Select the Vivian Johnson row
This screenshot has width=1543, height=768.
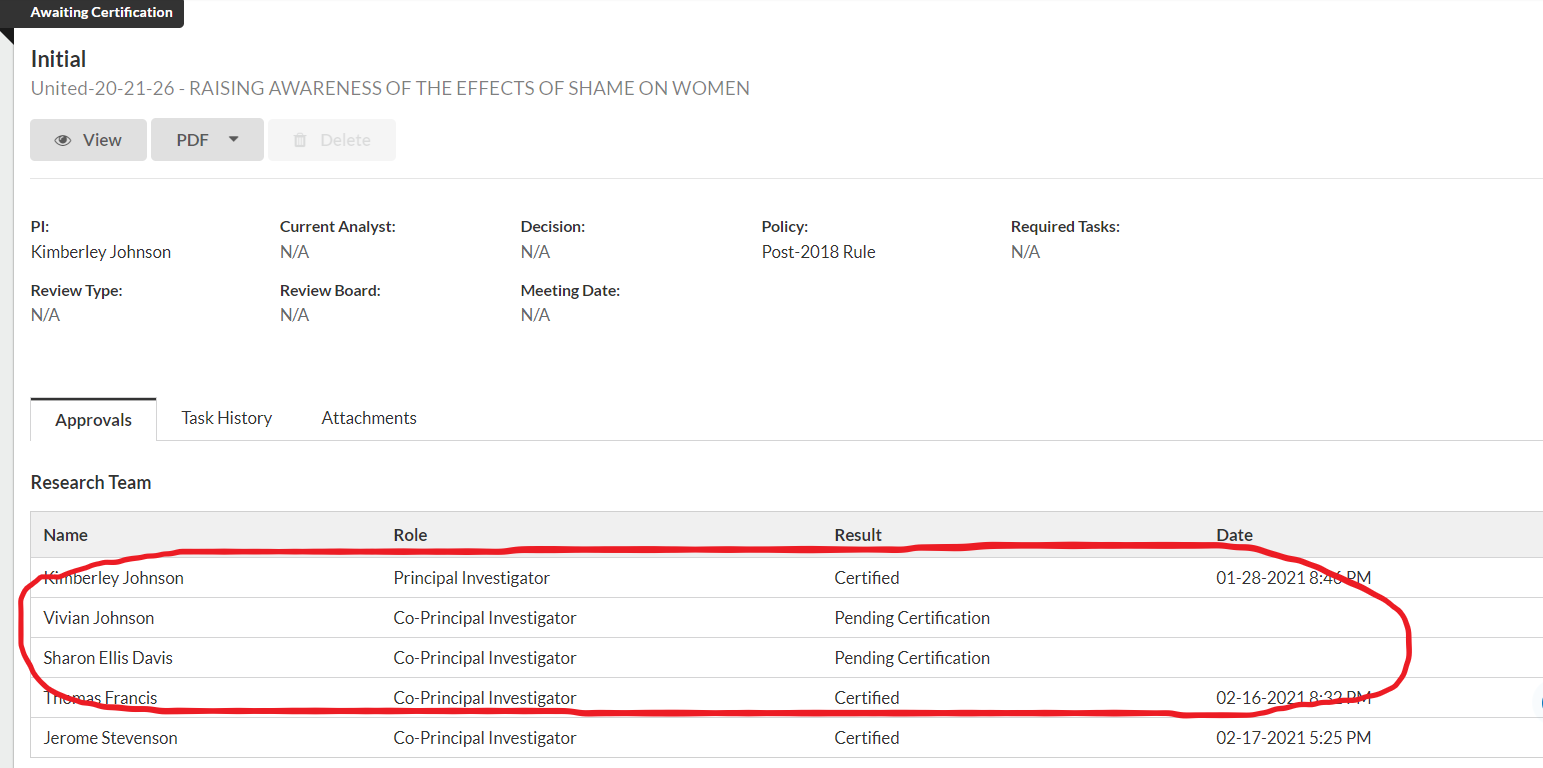click(99, 618)
